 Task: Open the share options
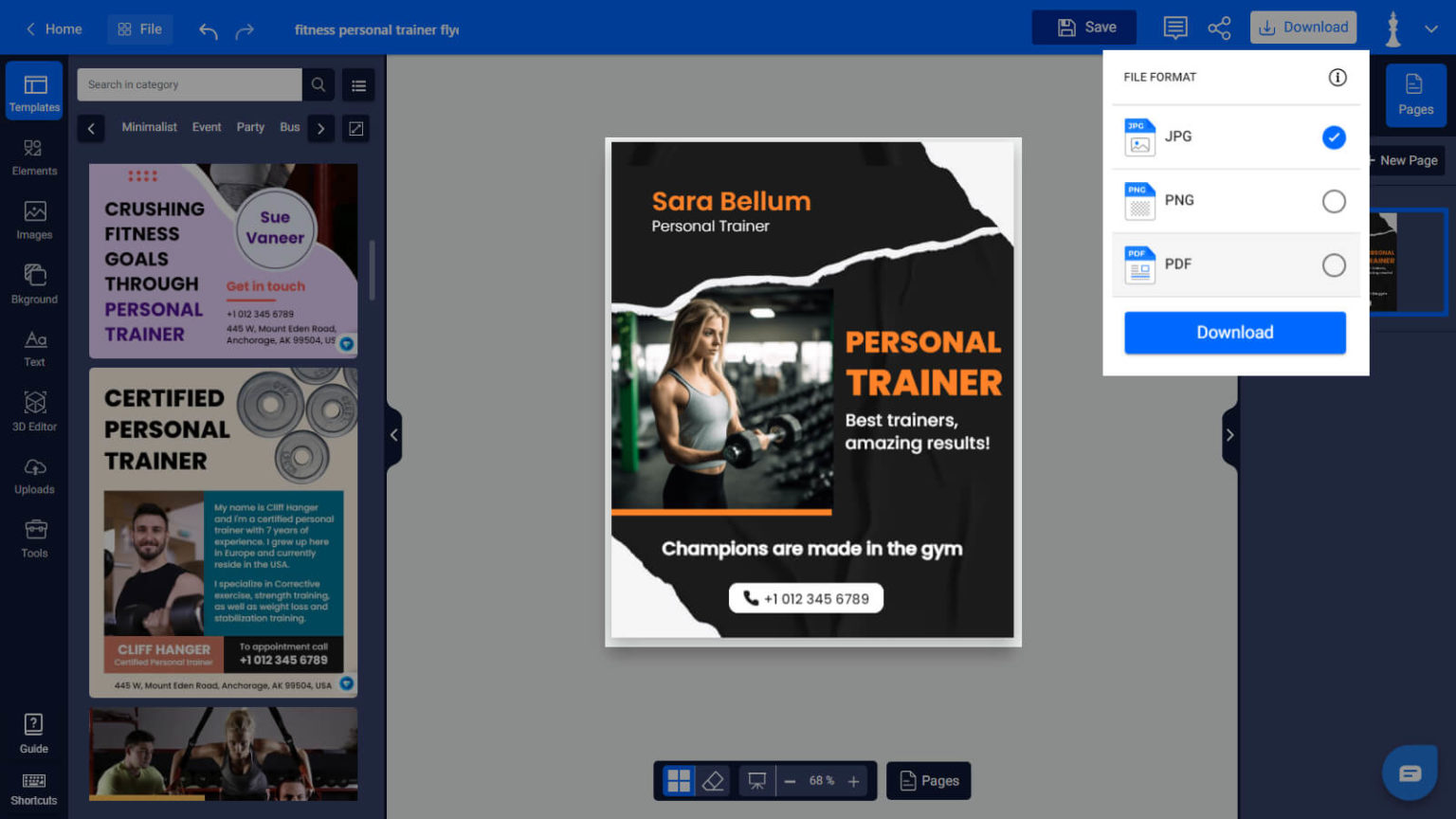(1220, 27)
